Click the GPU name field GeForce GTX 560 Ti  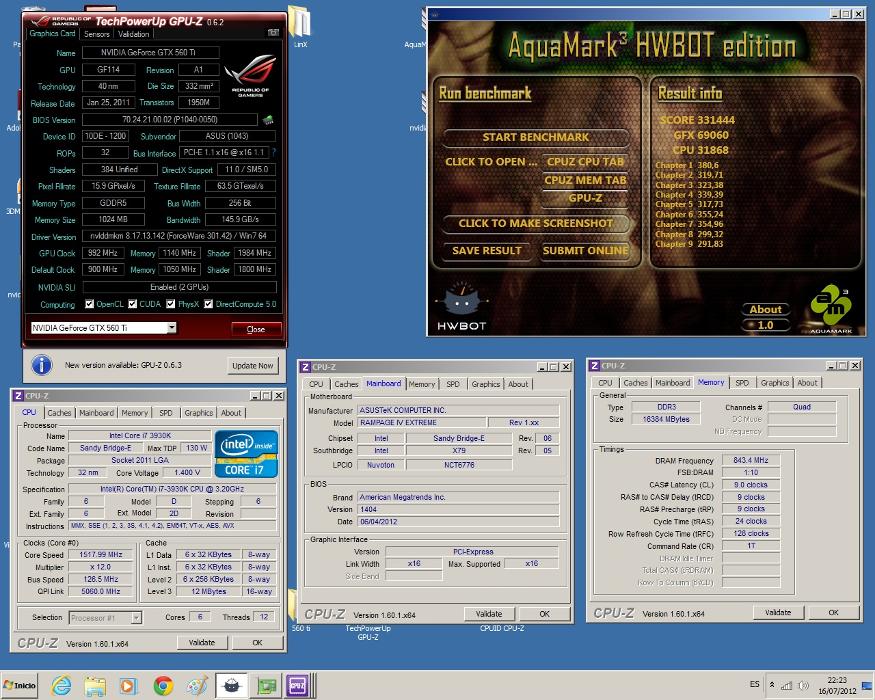[151, 52]
